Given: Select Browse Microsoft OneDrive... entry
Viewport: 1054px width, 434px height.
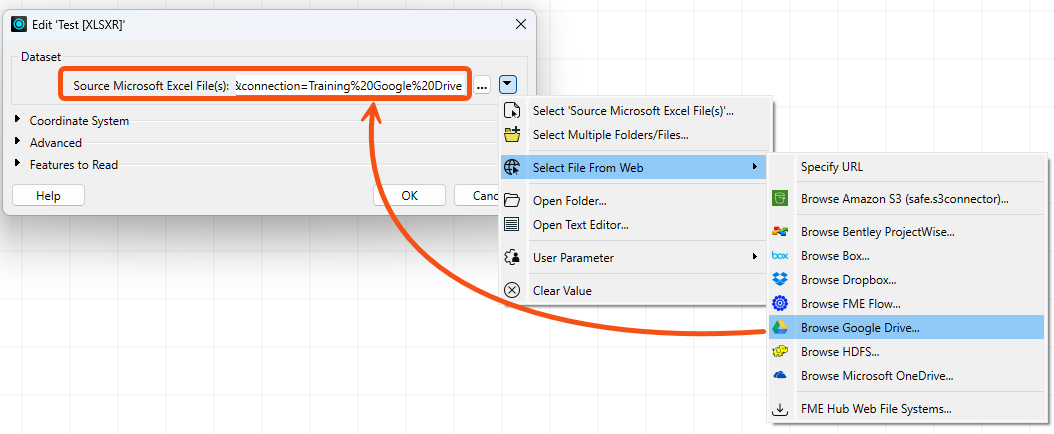Looking at the screenshot, I should pyautogui.click(x=907, y=376).
